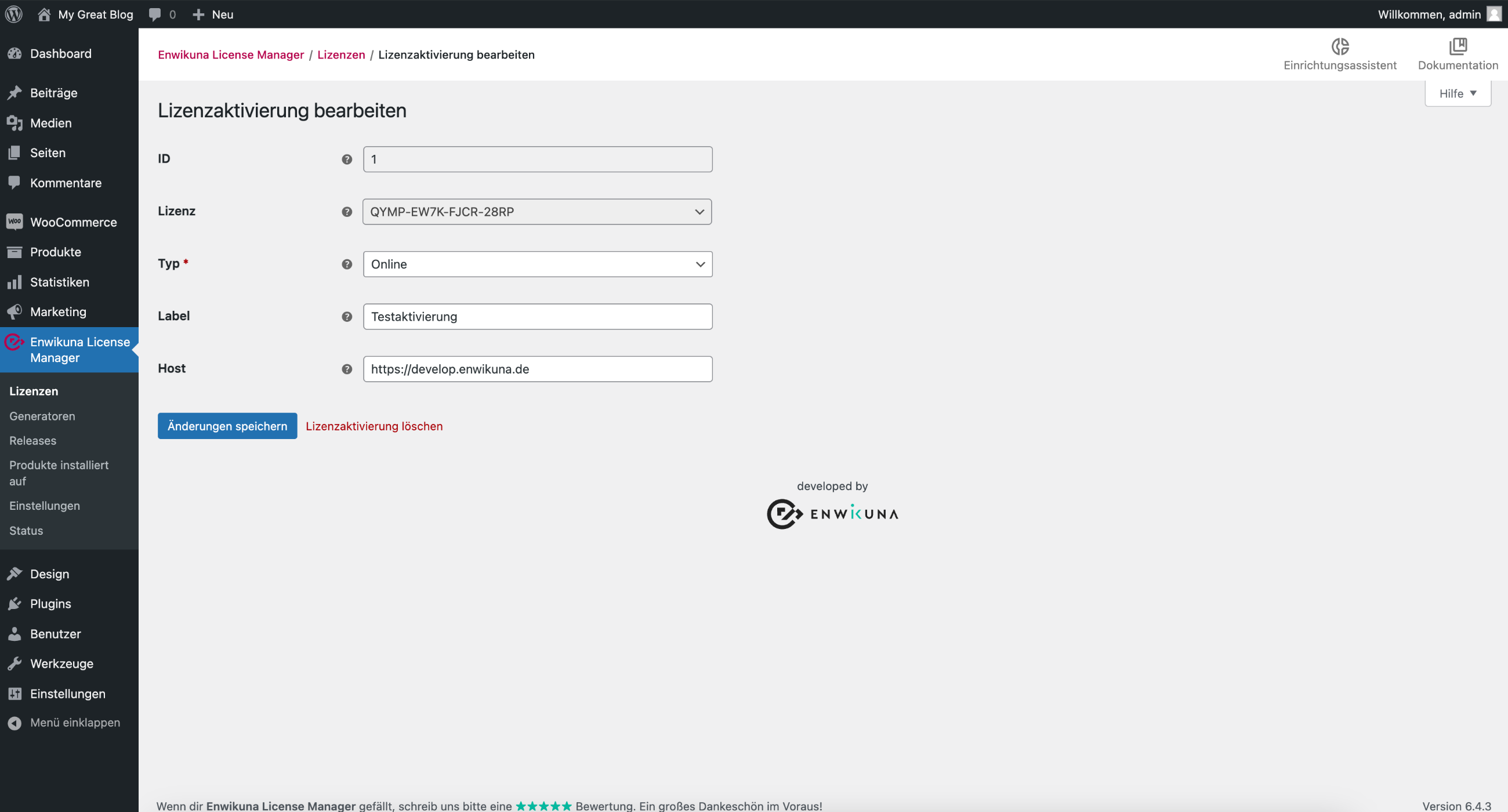1508x812 pixels.
Task: Open the Status submenu item
Action: [26, 531]
